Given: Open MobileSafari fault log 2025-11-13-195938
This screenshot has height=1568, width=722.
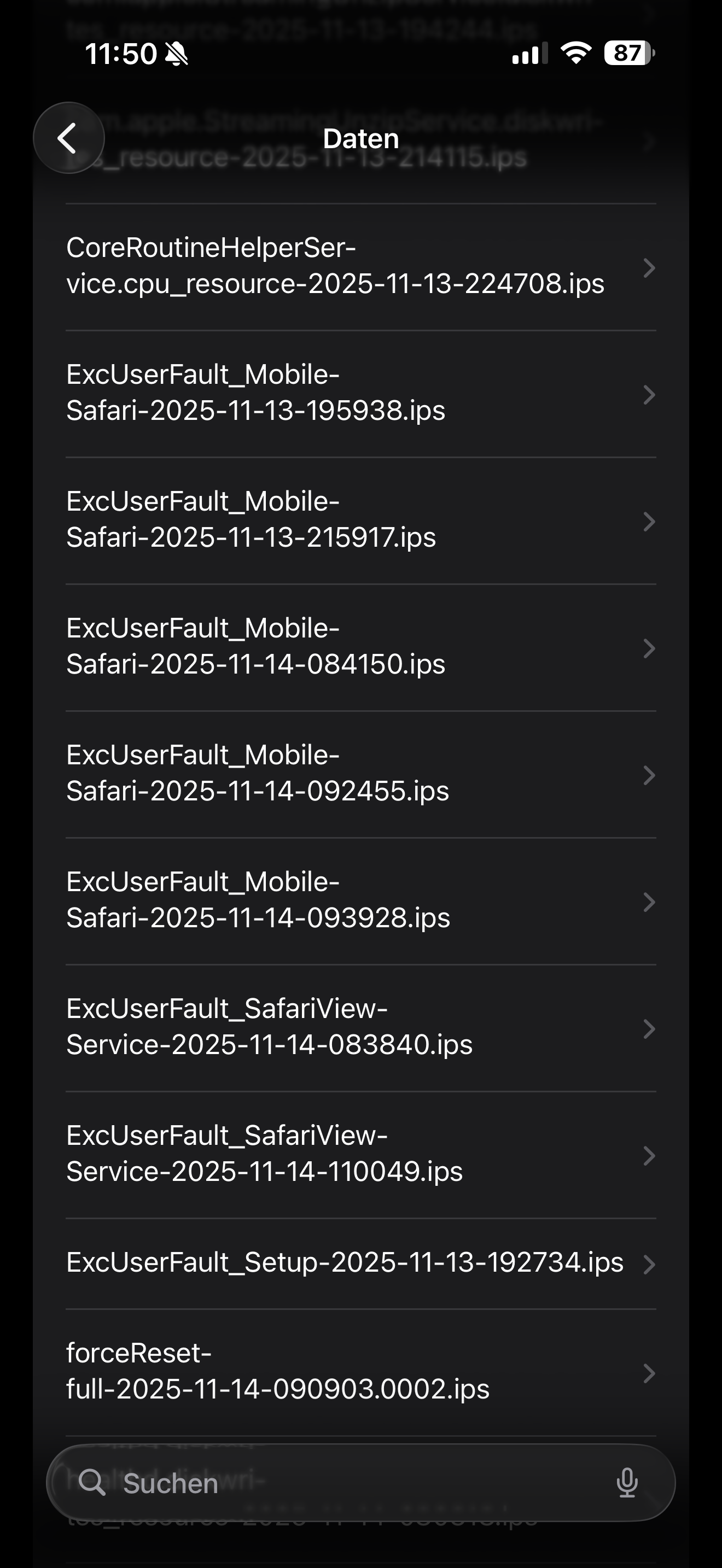Looking at the screenshot, I should 255,393.
